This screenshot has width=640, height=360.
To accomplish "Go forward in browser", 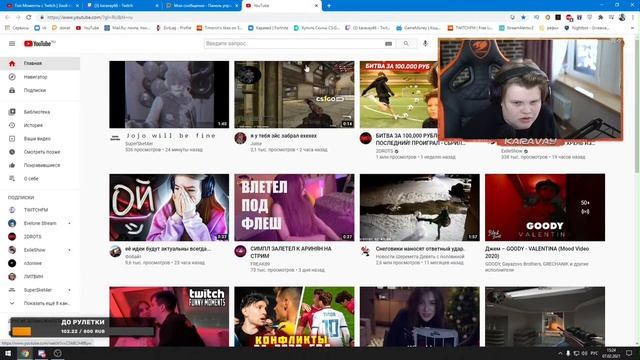I will pyautogui.click(x=18, y=18).
